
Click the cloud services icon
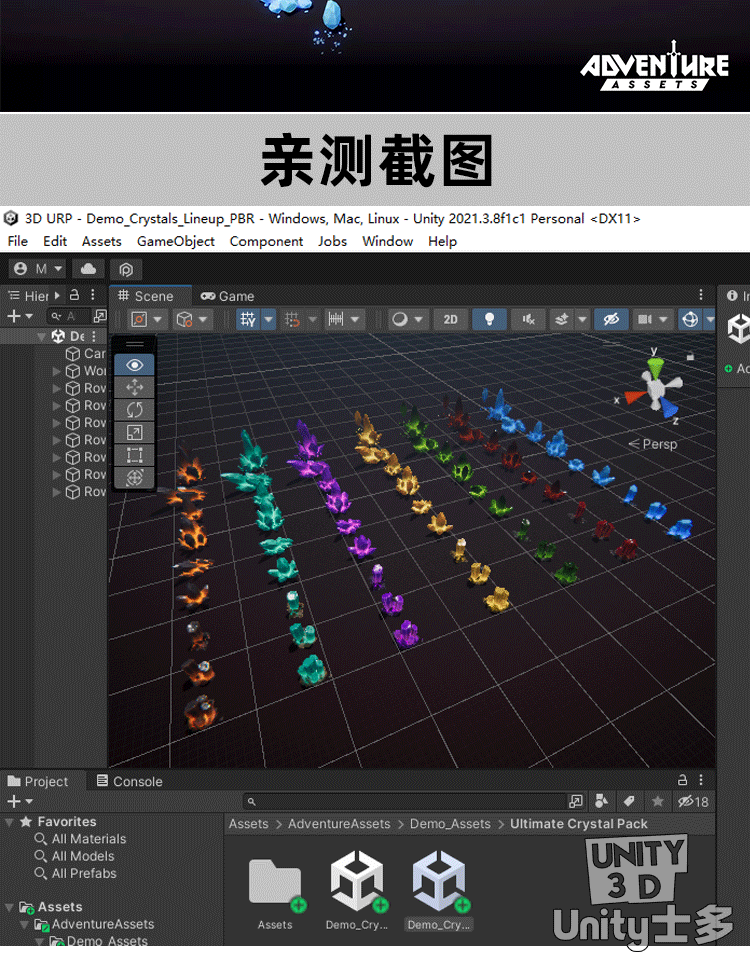pyautogui.click(x=88, y=269)
